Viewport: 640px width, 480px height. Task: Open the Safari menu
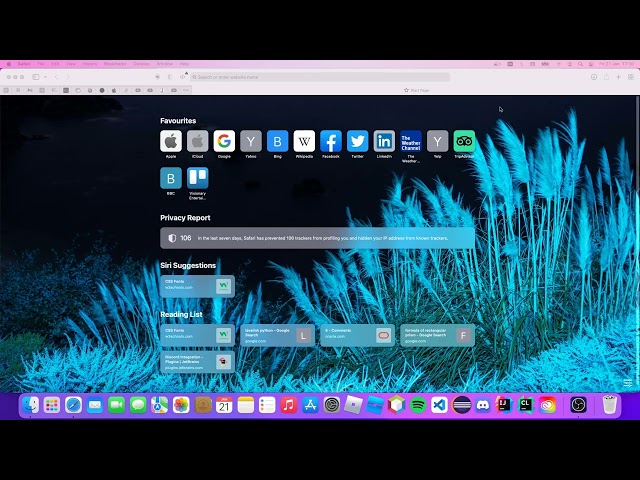(24, 64)
